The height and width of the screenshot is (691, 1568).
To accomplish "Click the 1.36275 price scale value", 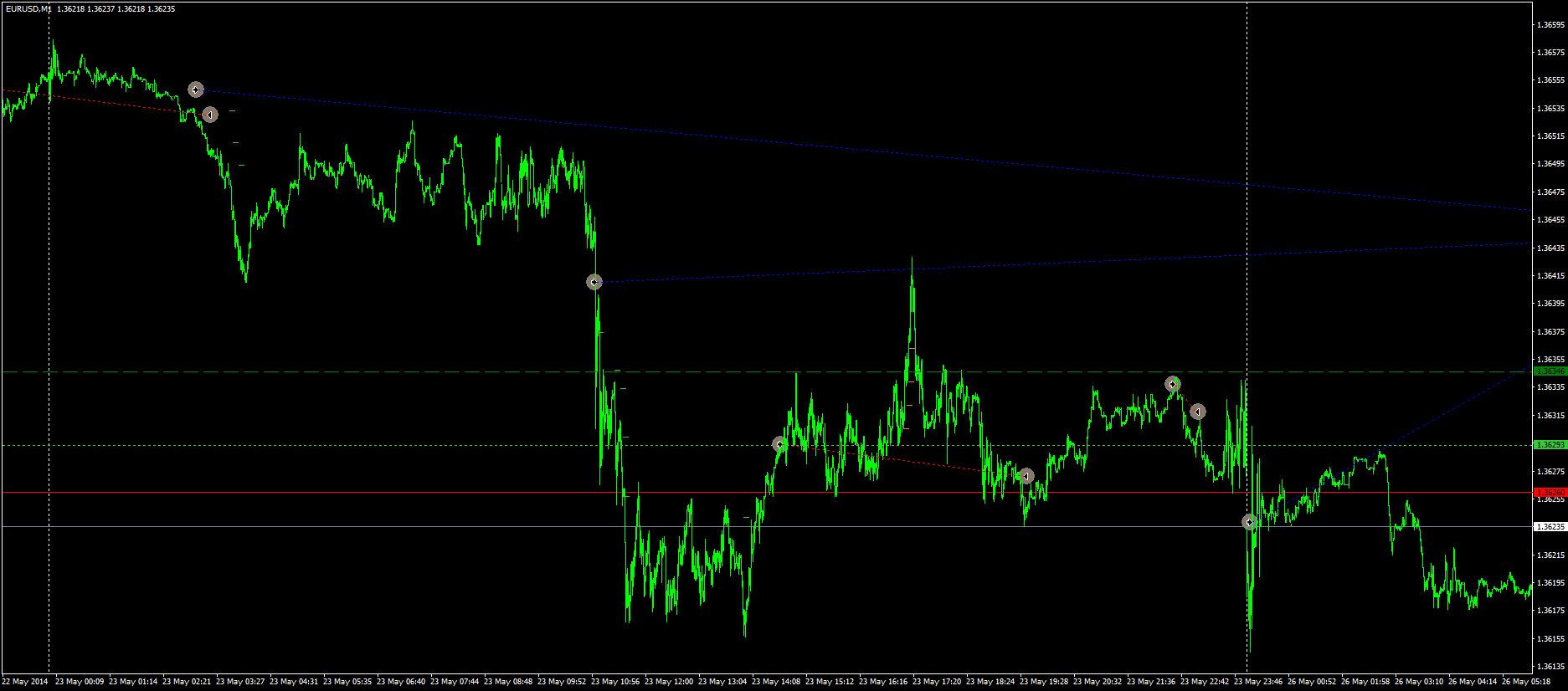I will point(1550,471).
